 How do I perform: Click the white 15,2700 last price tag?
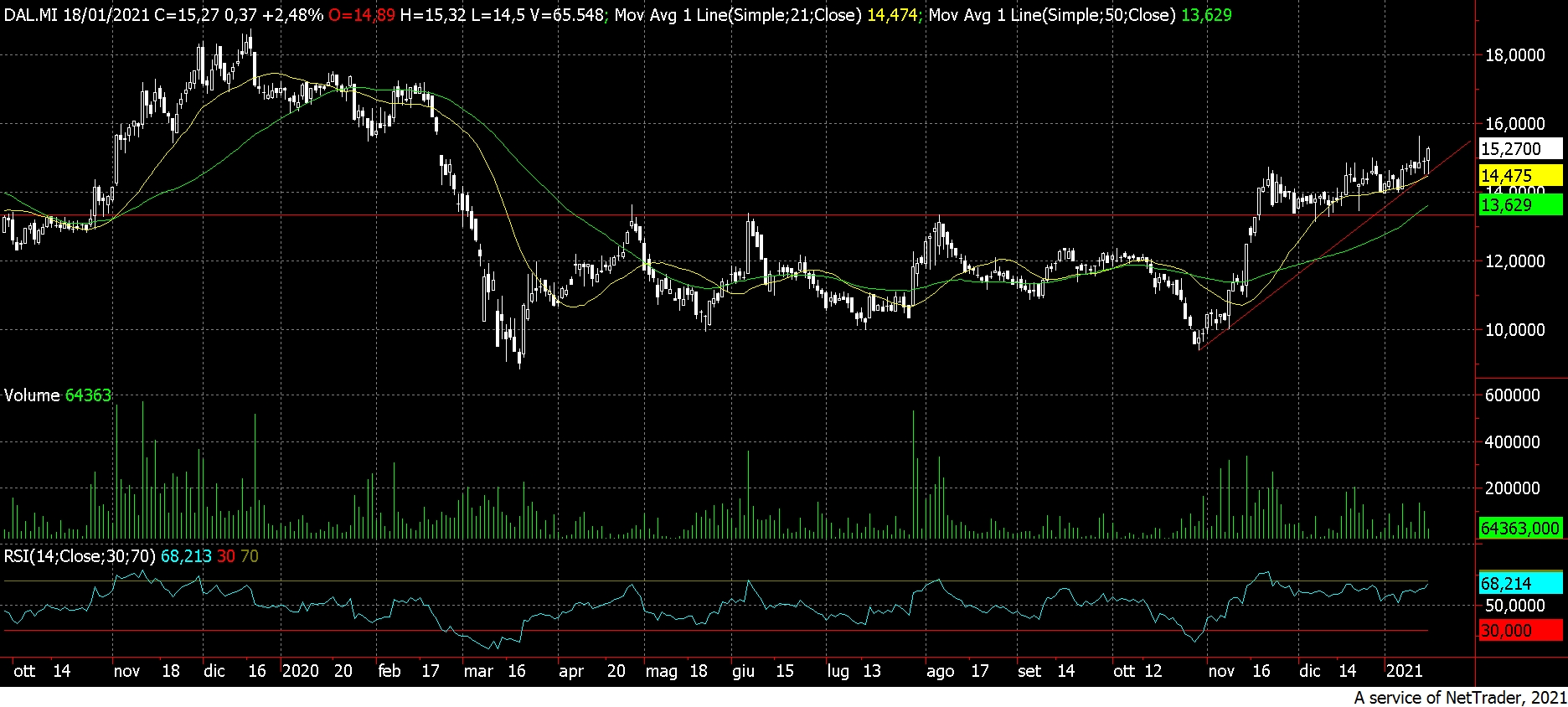[1521, 149]
